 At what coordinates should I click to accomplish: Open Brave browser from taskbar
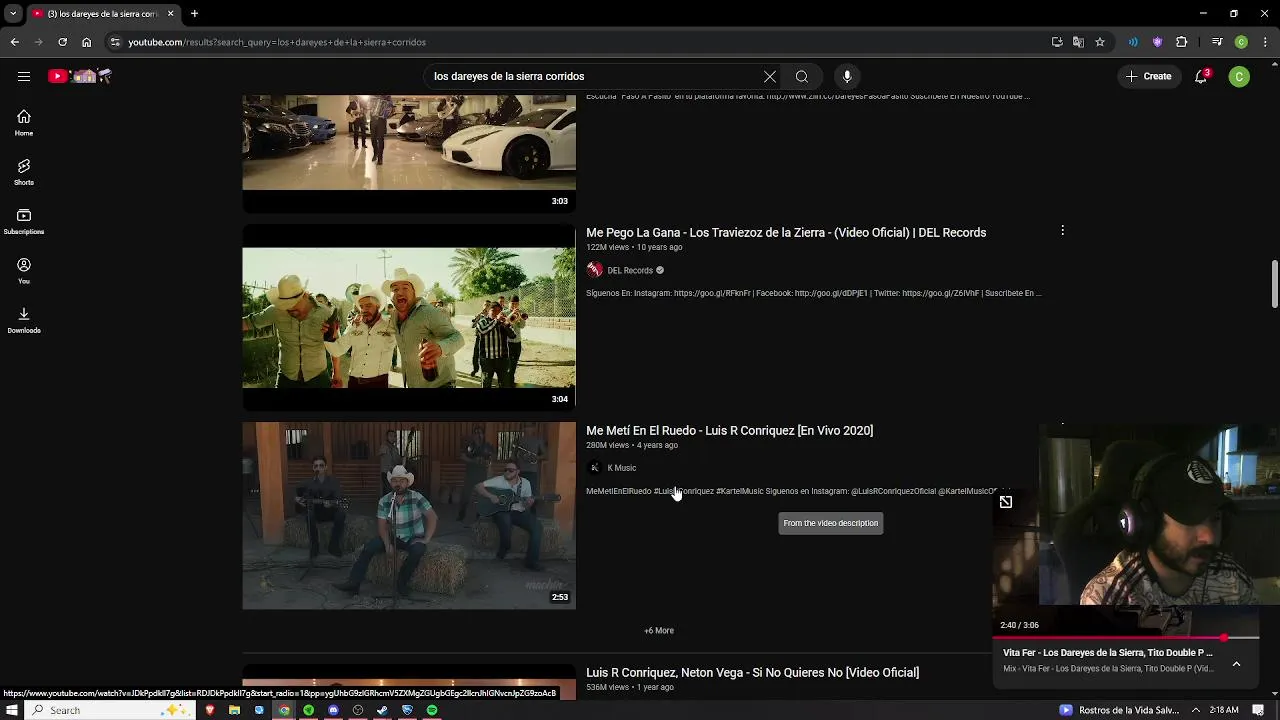click(x=209, y=710)
